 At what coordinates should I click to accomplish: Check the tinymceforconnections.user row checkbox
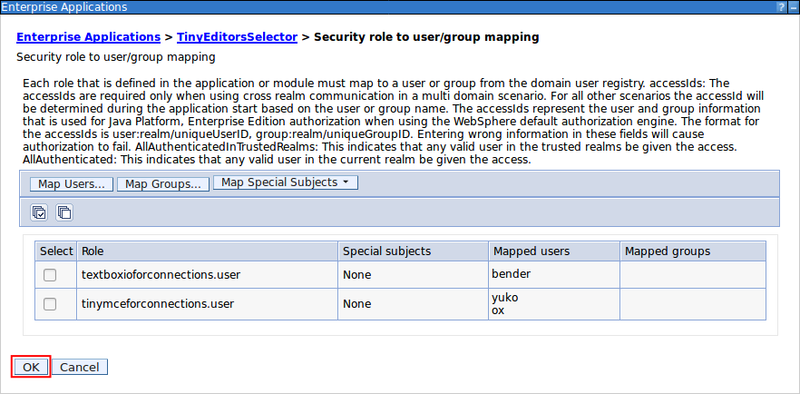(49, 304)
